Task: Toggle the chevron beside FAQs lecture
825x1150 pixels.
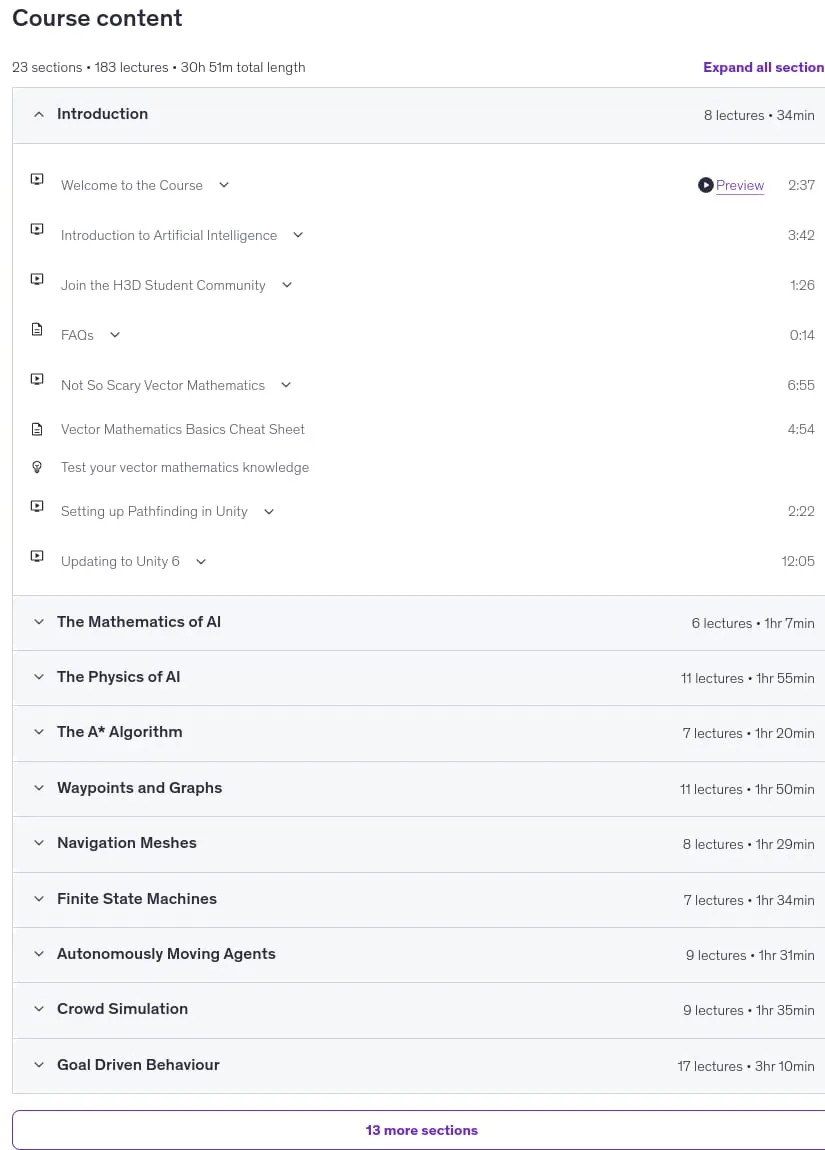Action: 114,335
